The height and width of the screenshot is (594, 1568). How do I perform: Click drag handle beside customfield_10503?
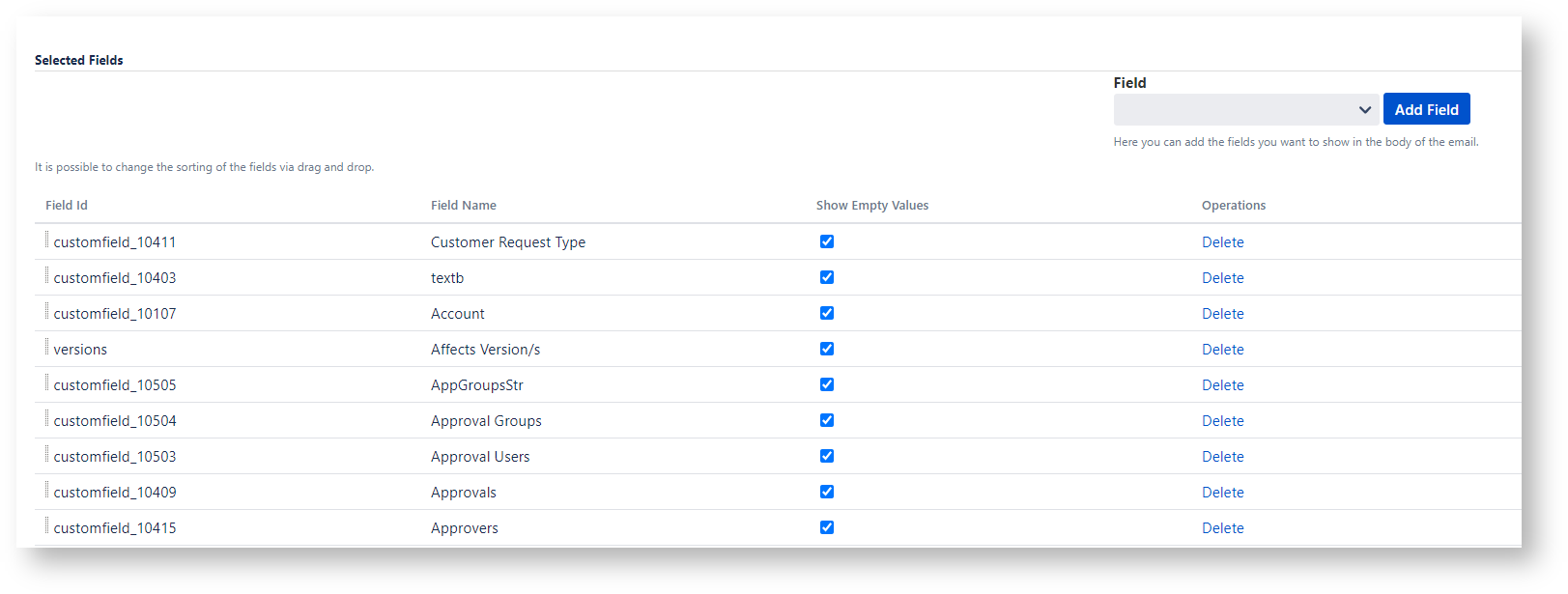coord(46,455)
